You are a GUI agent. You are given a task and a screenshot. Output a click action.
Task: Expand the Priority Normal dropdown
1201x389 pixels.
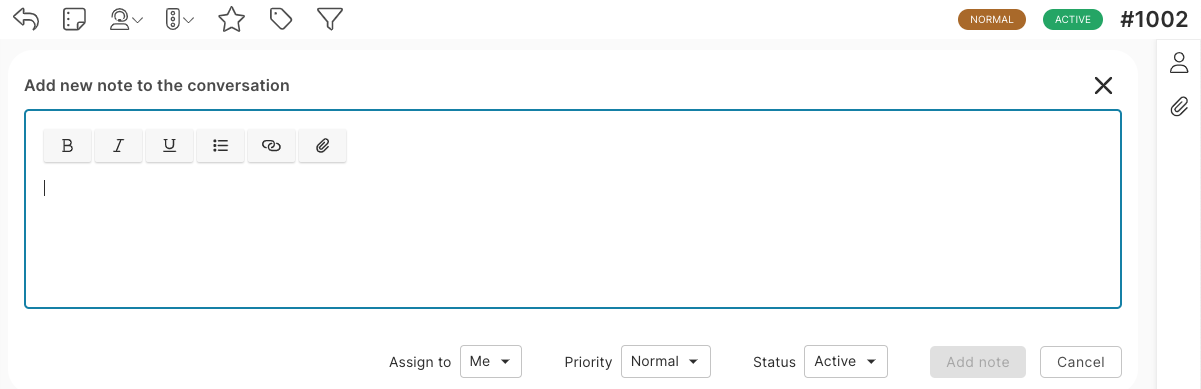coord(666,362)
